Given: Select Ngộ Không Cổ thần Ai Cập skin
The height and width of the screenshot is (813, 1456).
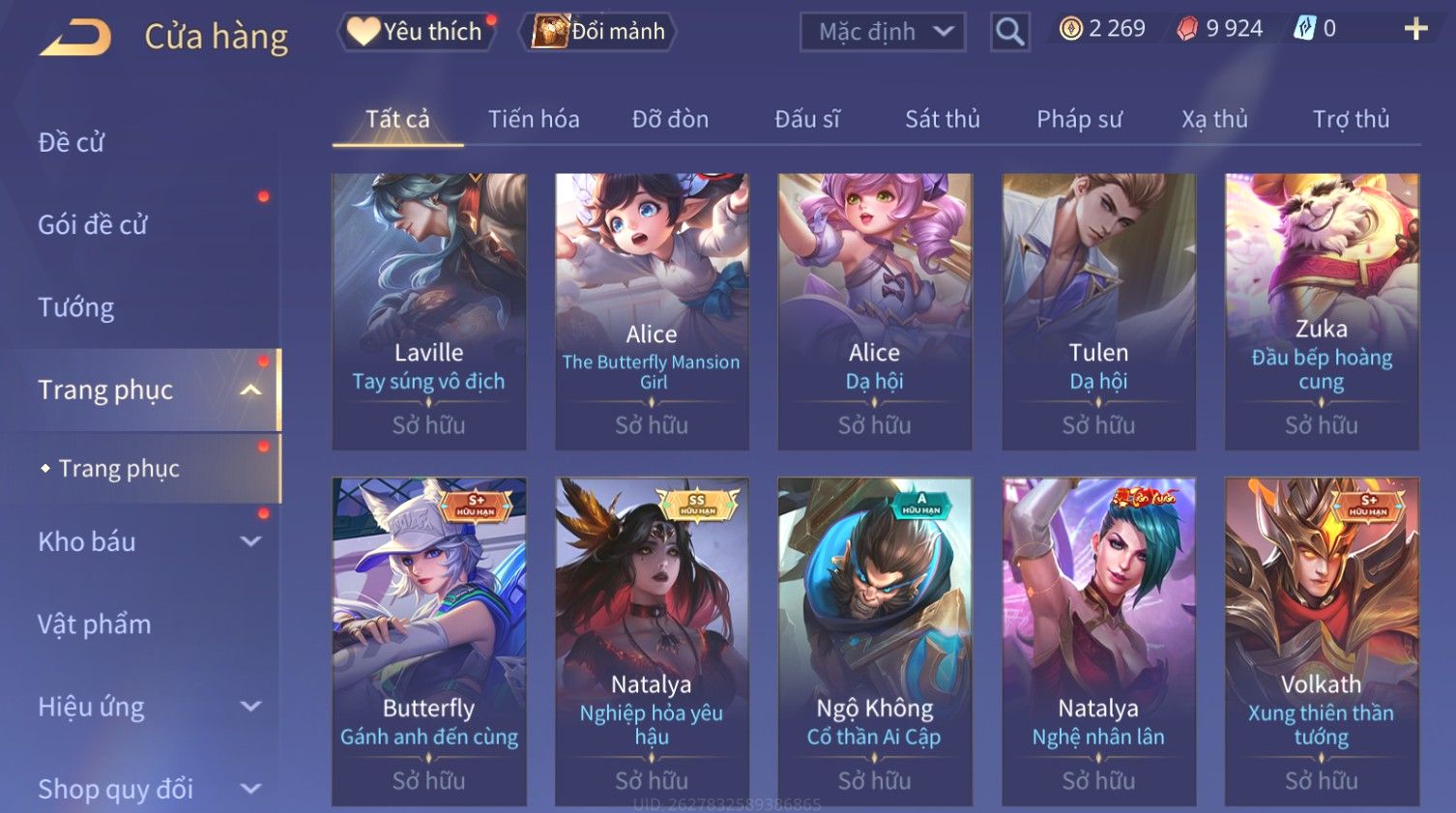Looking at the screenshot, I should (875, 641).
